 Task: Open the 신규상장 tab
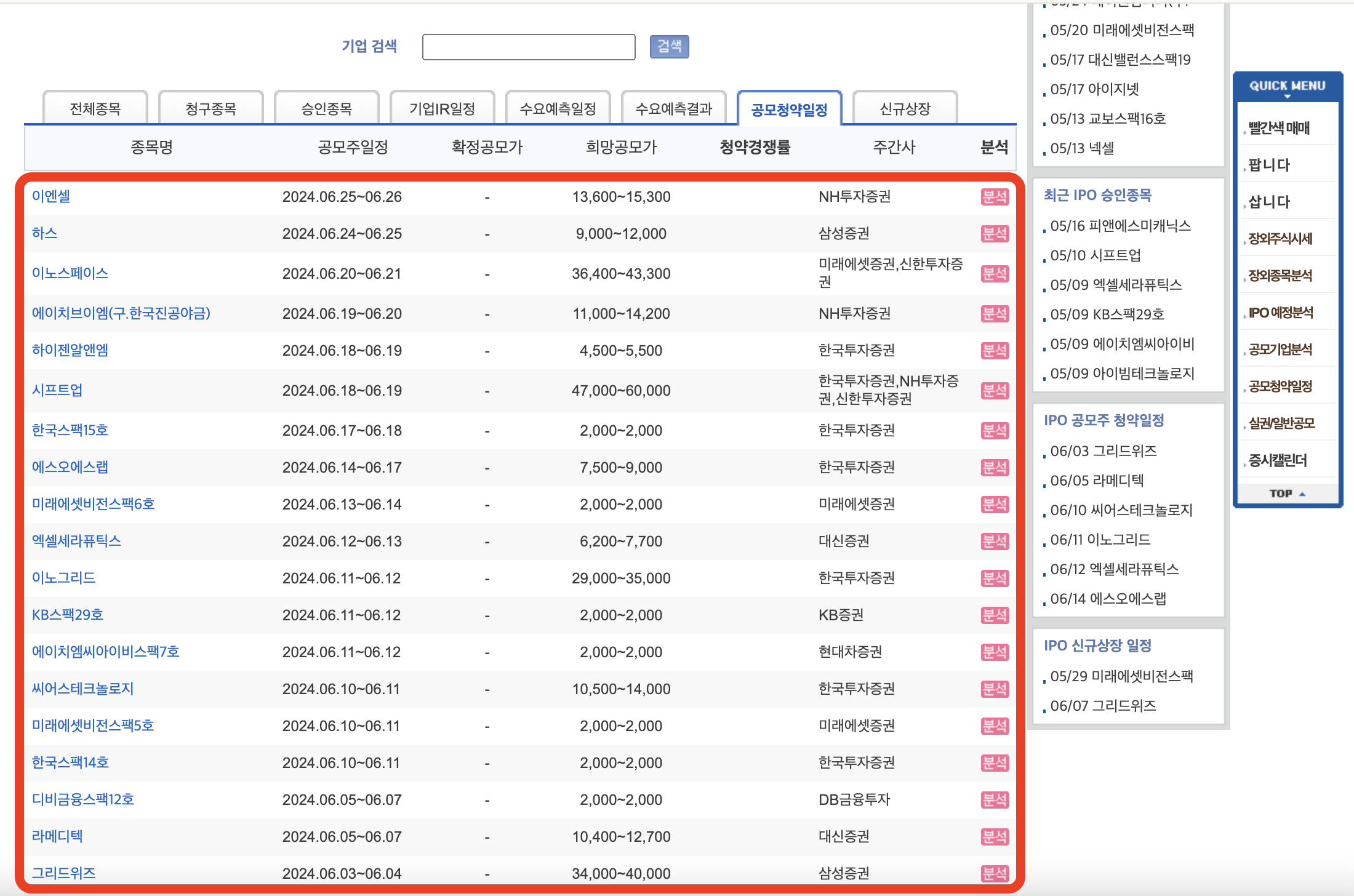pyautogui.click(x=905, y=109)
